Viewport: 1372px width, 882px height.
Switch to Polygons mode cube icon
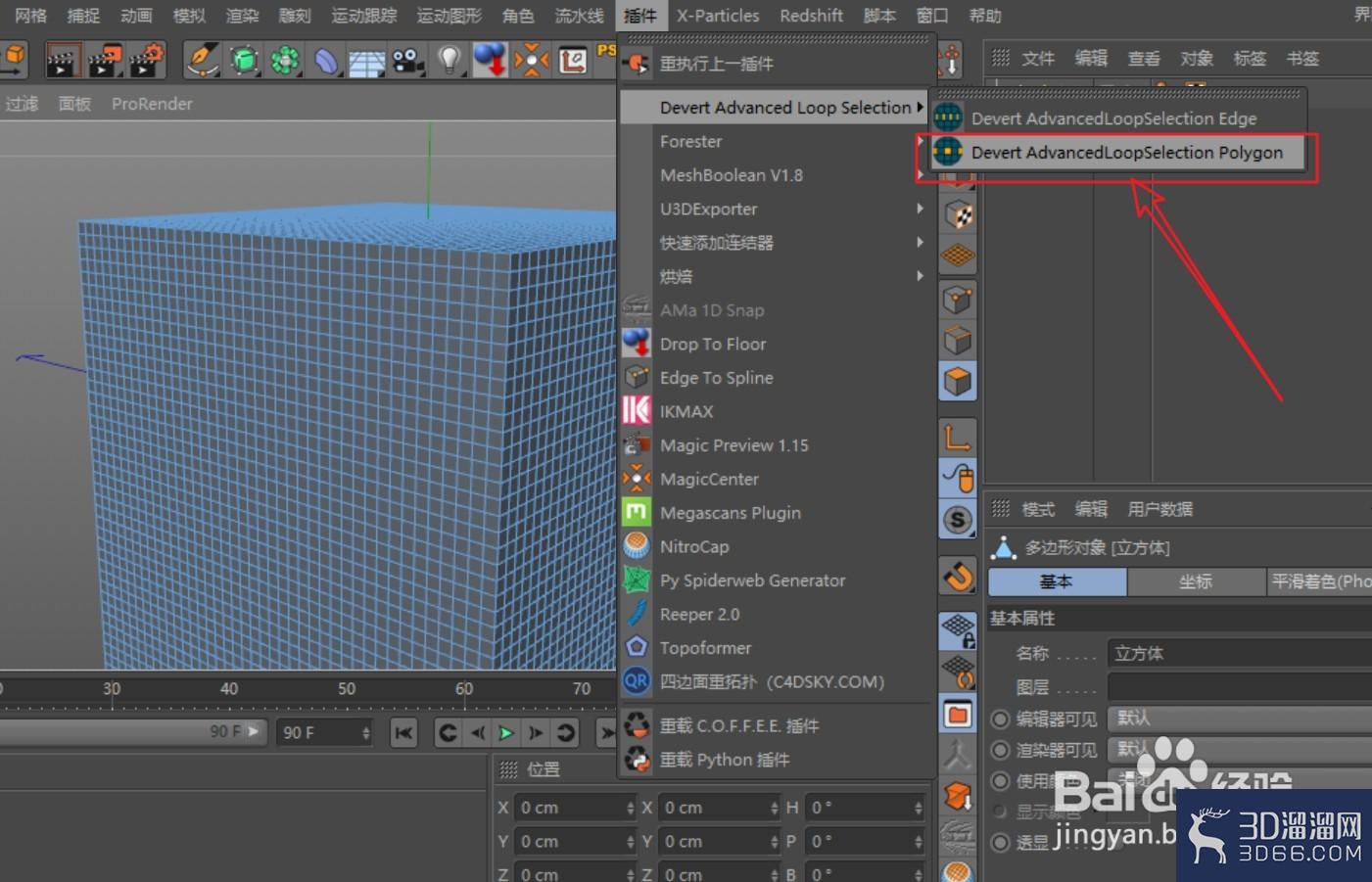(958, 381)
